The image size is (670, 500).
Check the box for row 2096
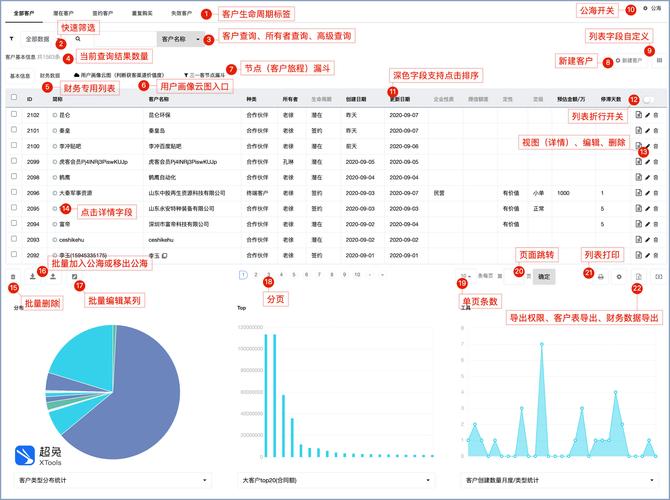point(14,192)
